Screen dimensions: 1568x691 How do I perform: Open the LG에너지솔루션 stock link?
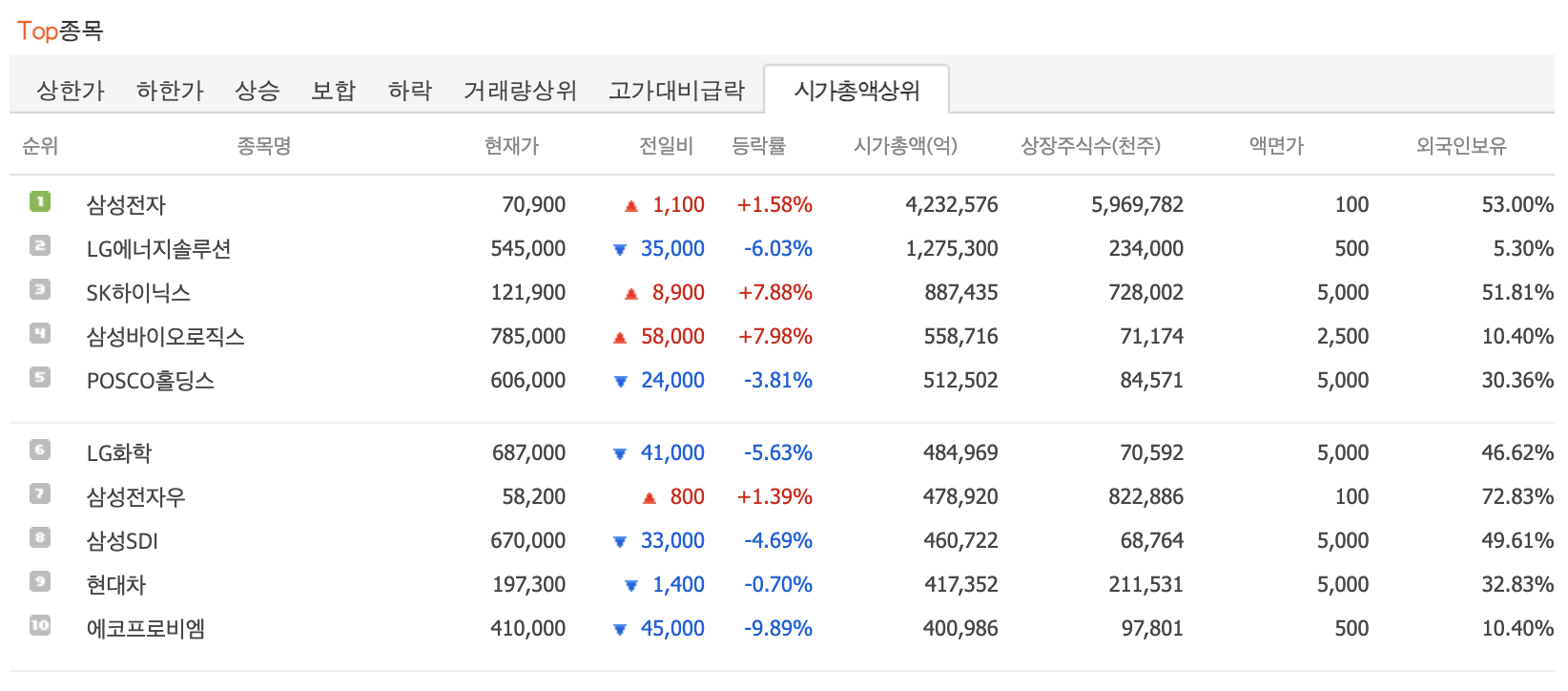tap(158, 249)
